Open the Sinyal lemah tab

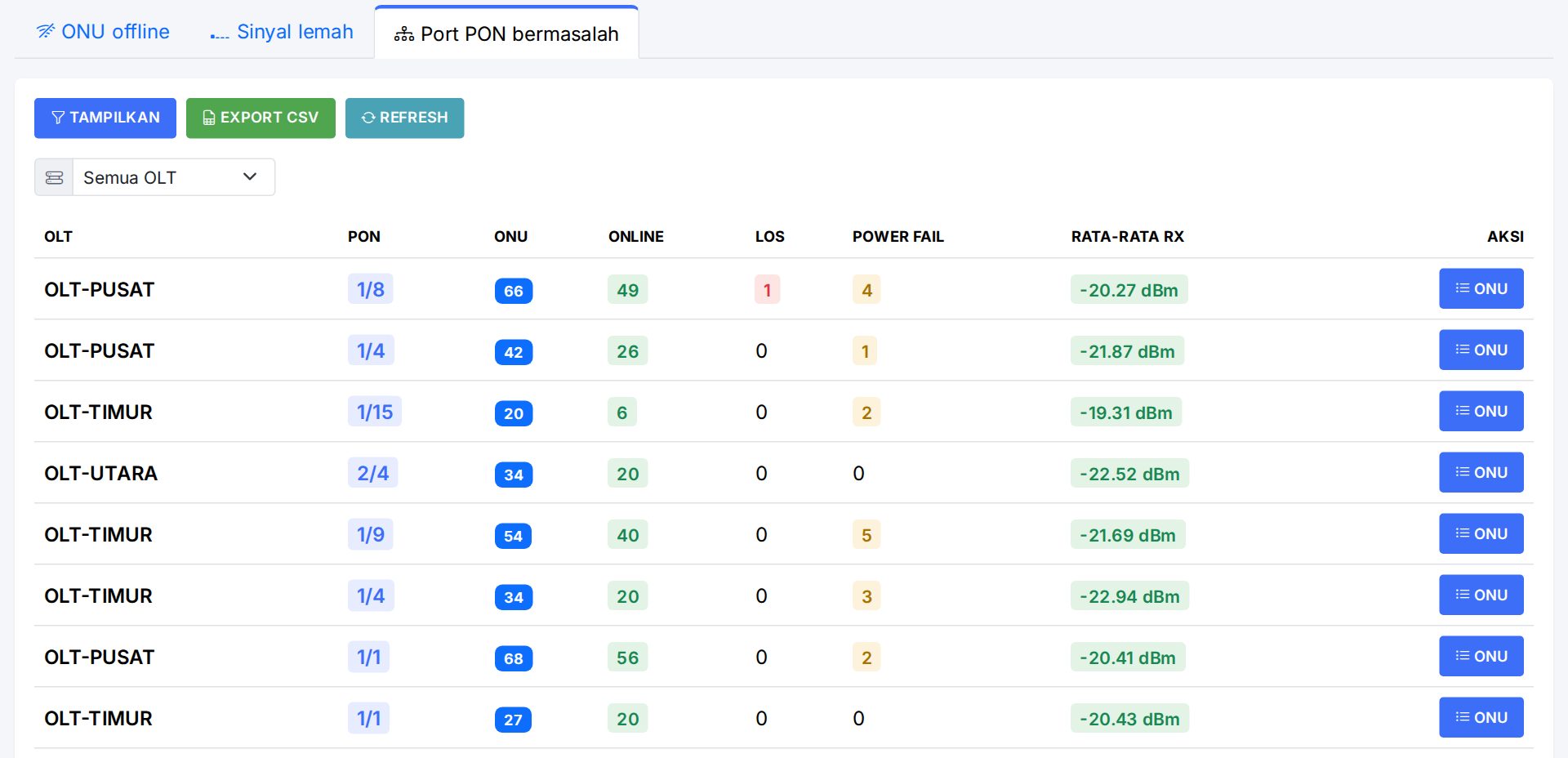pyautogui.click(x=282, y=32)
